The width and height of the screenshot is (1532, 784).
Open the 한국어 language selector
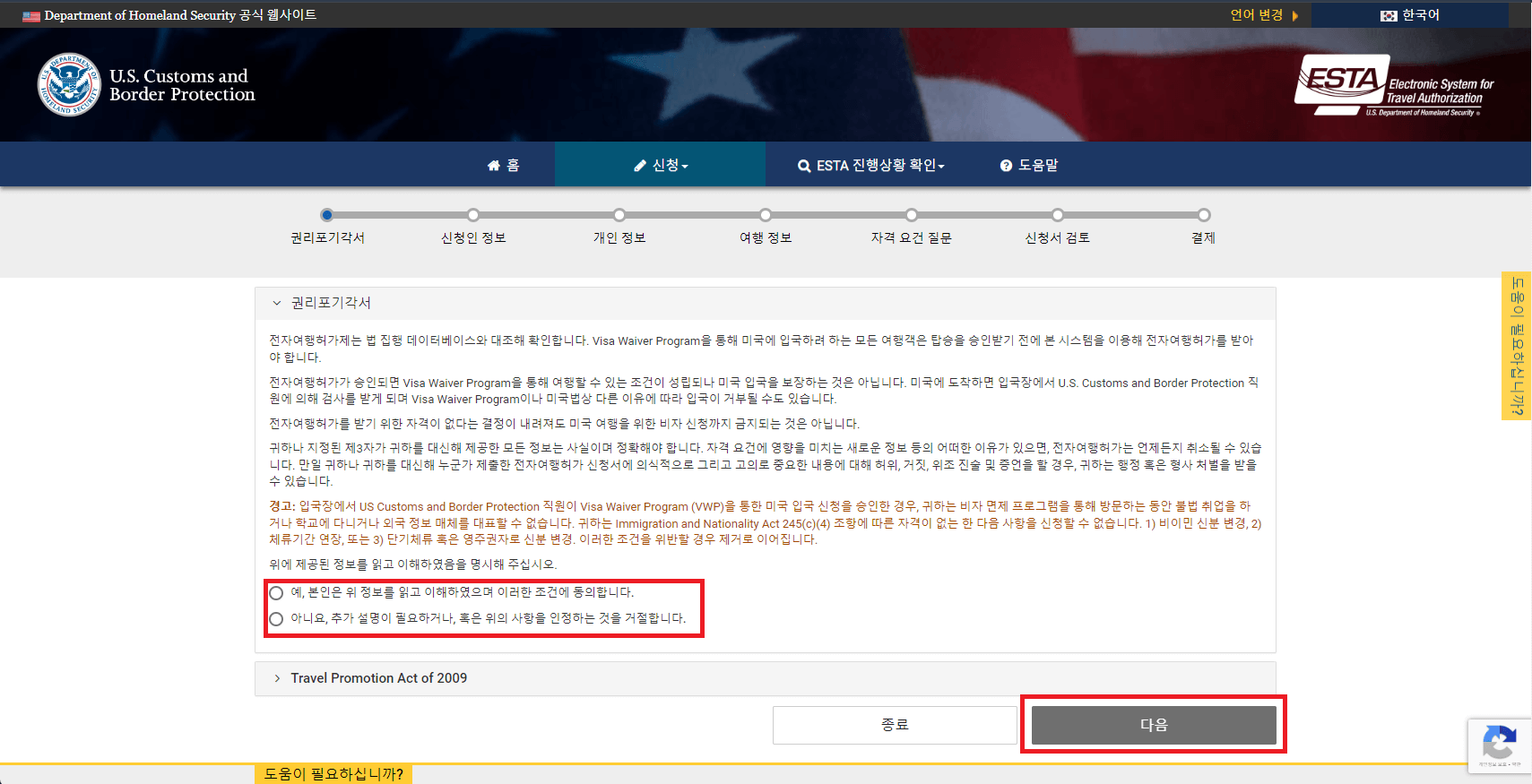coord(1410,15)
